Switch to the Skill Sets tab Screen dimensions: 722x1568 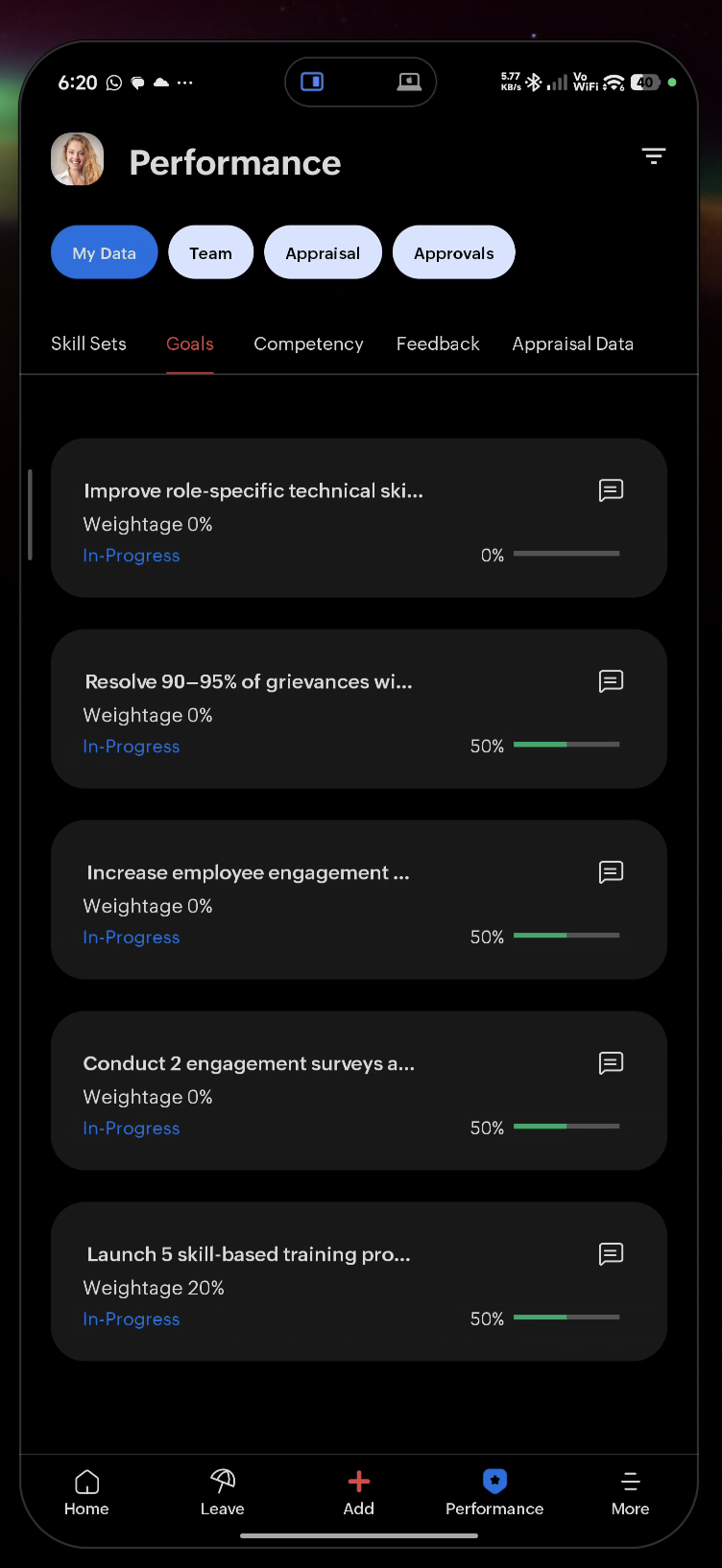88,344
